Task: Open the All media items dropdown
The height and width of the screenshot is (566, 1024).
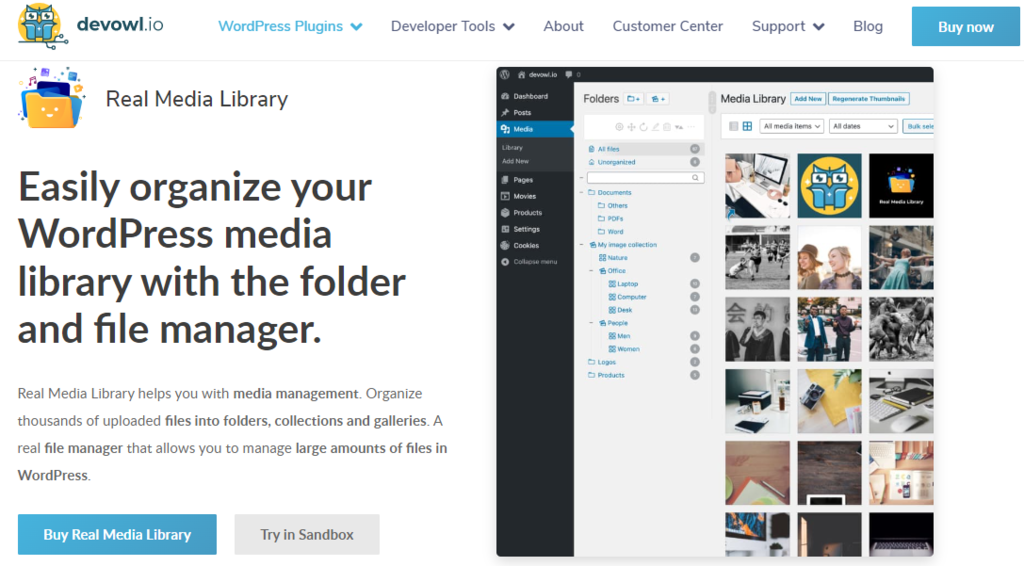Action: (791, 126)
